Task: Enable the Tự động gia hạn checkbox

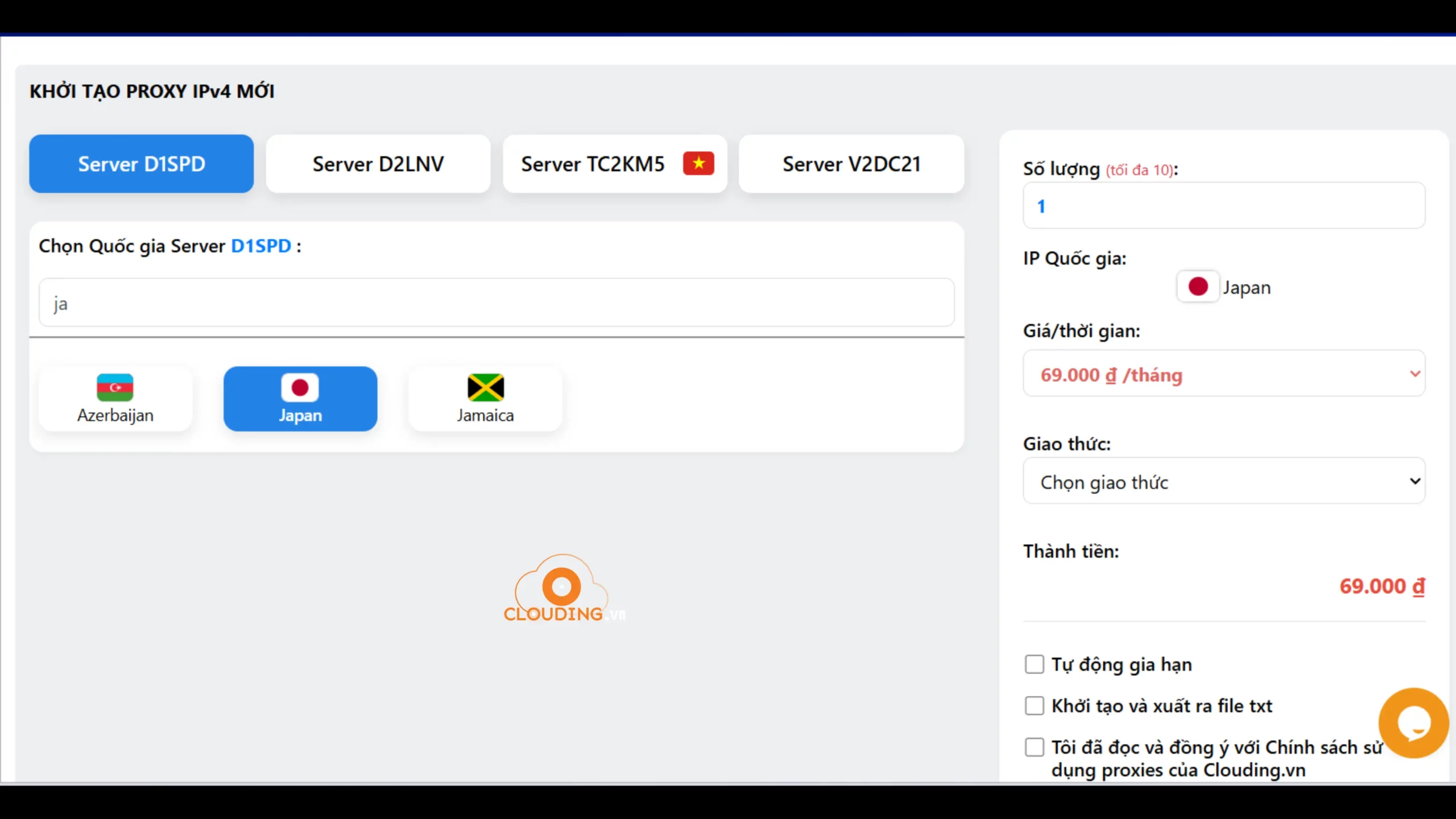Action: pos(1034,664)
